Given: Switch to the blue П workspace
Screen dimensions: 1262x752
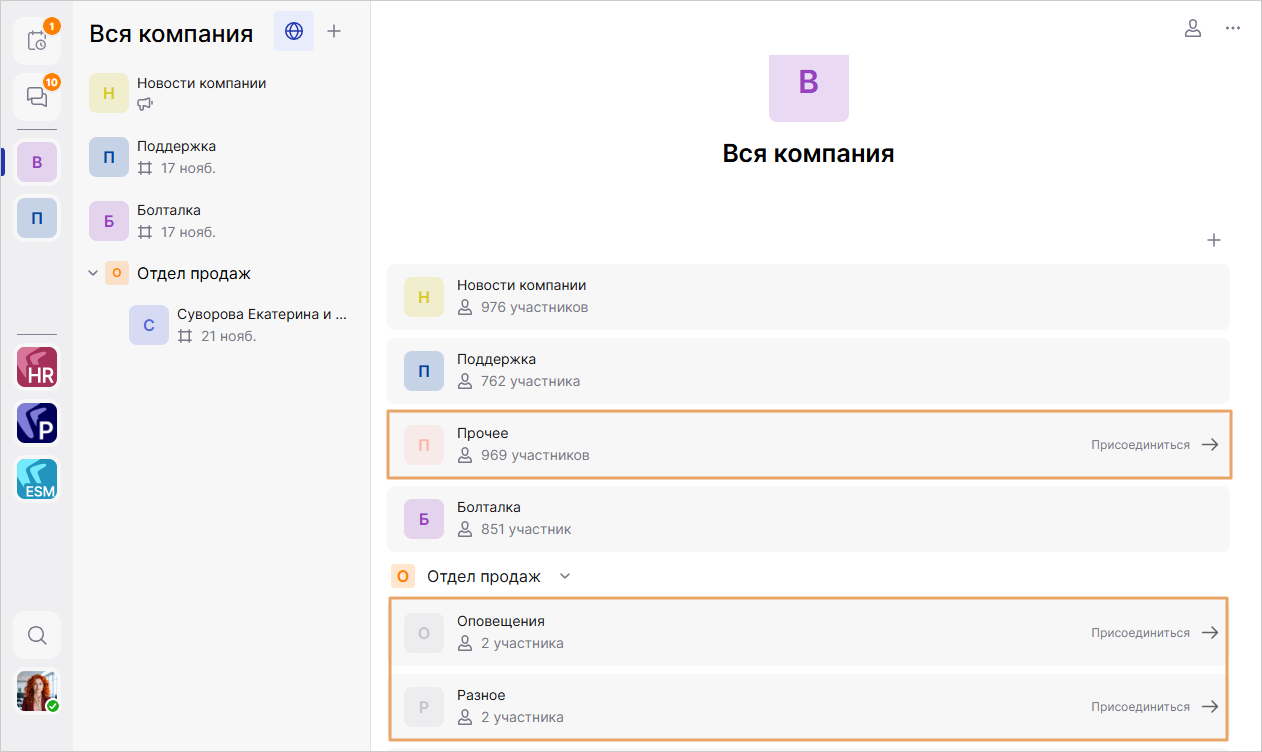Looking at the screenshot, I should pyautogui.click(x=37, y=218).
